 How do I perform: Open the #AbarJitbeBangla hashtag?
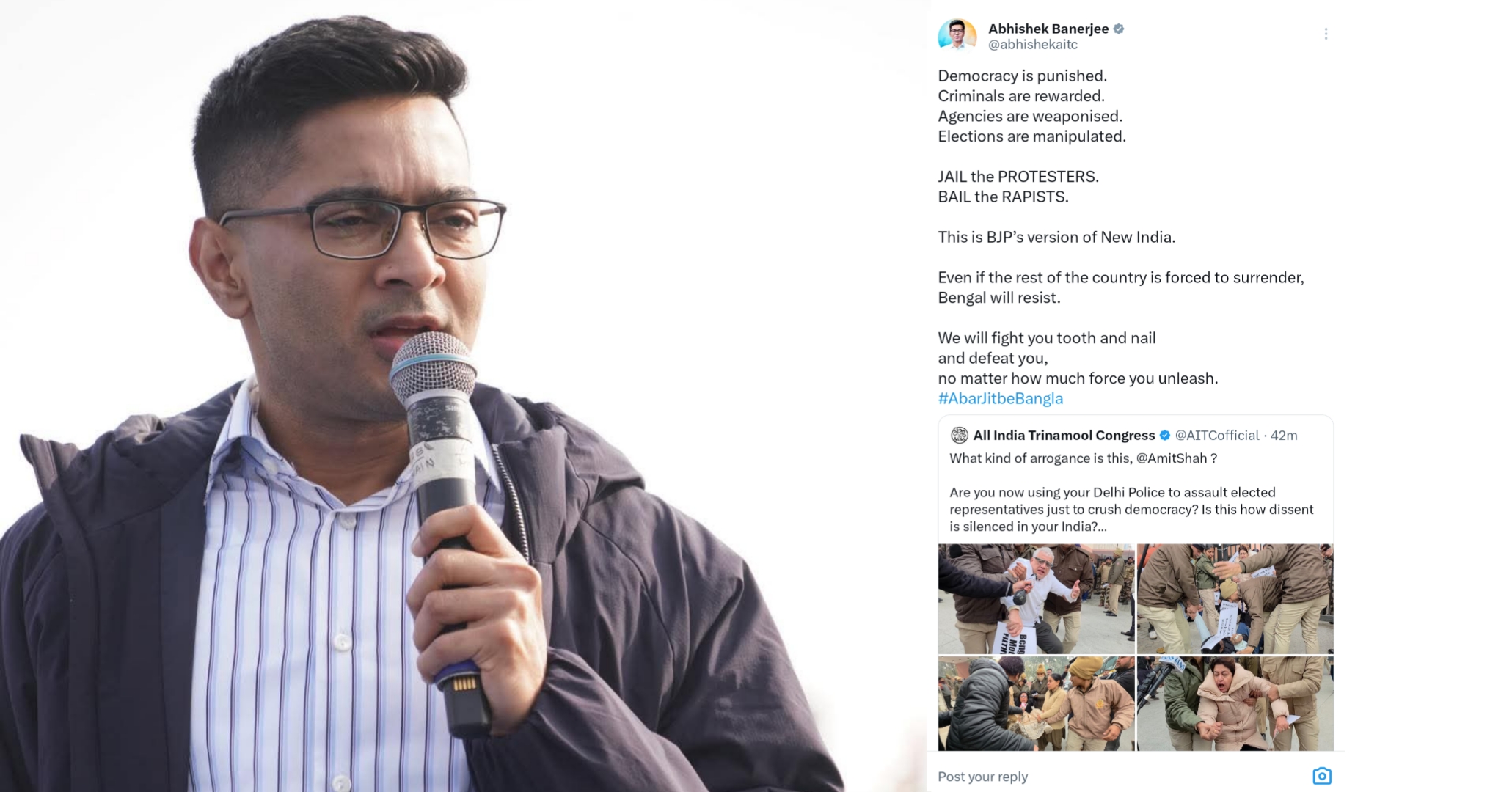coord(1000,398)
